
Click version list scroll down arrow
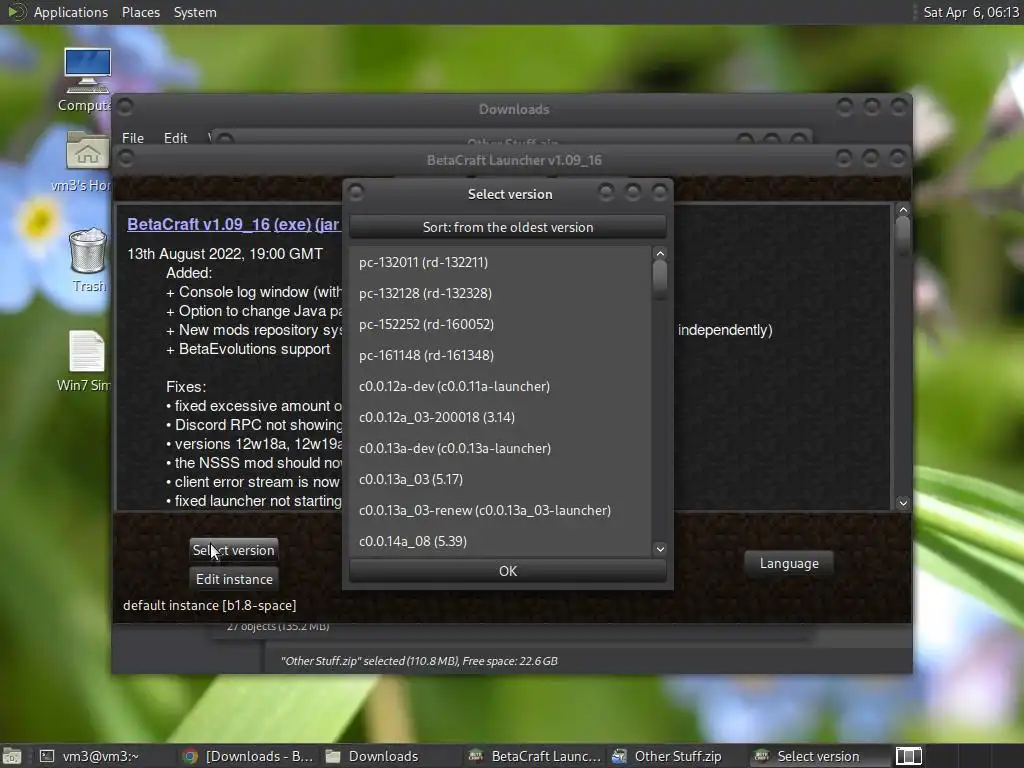pos(660,549)
